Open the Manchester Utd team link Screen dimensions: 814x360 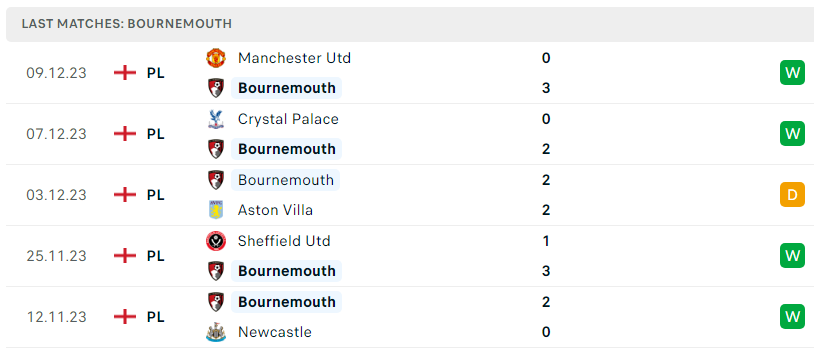[x=294, y=58]
